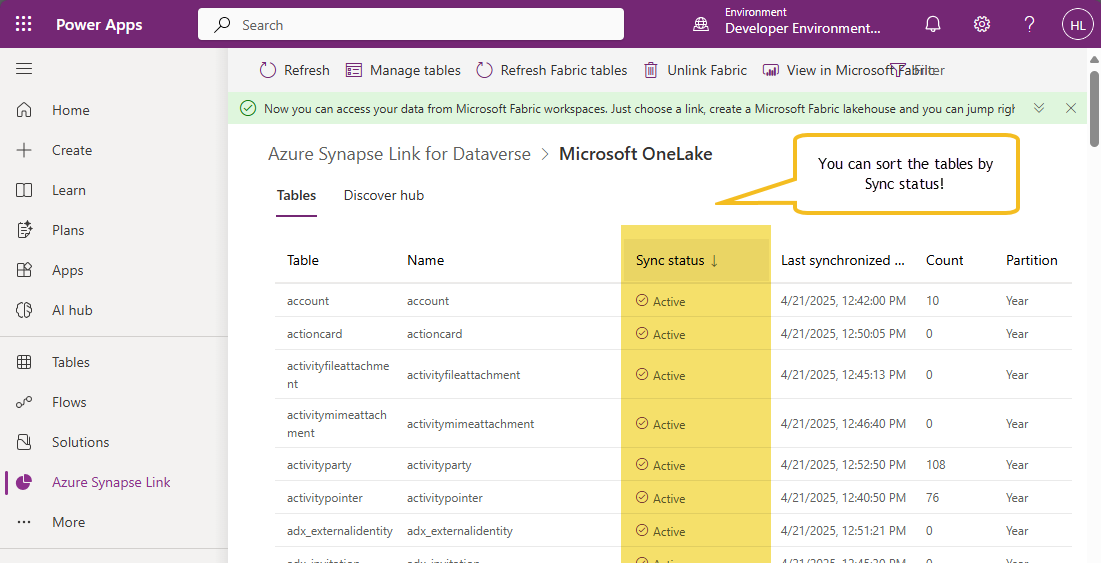Select the activitypointer row
This screenshot has height=563, width=1101.
673,498
